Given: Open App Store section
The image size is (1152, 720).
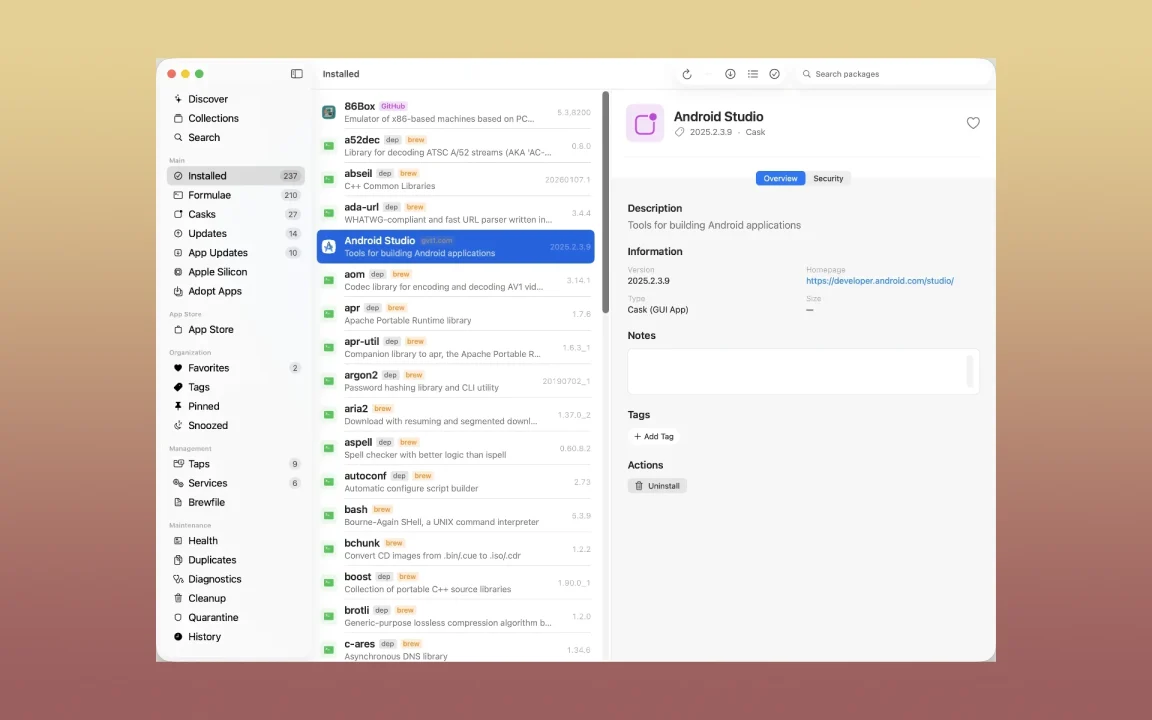Looking at the screenshot, I should coord(235,329).
